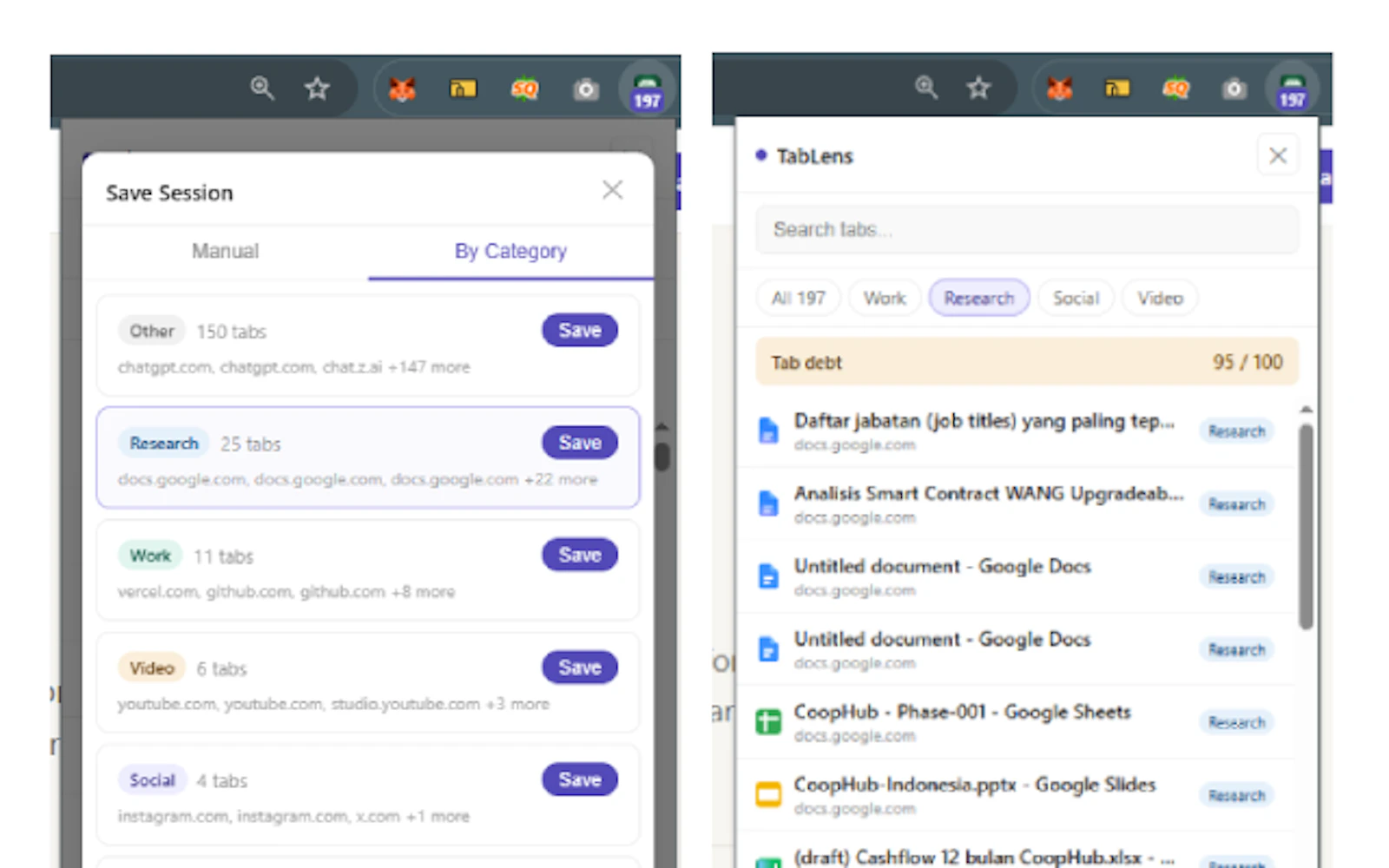The height and width of the screenshot is (868, 1389).
Task: Click Google Slides icon beside CoopHub-Indonesia.pptx
Action: point(768,794)
